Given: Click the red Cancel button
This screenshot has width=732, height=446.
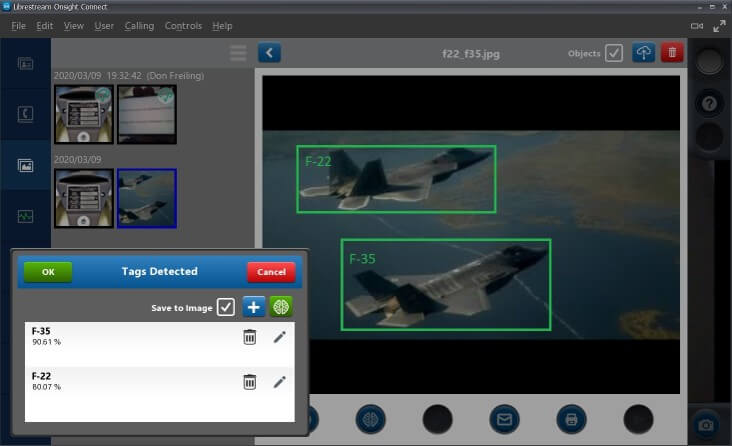Looking at the screenshot, I should pyautogui.click(x=271, y=272).
